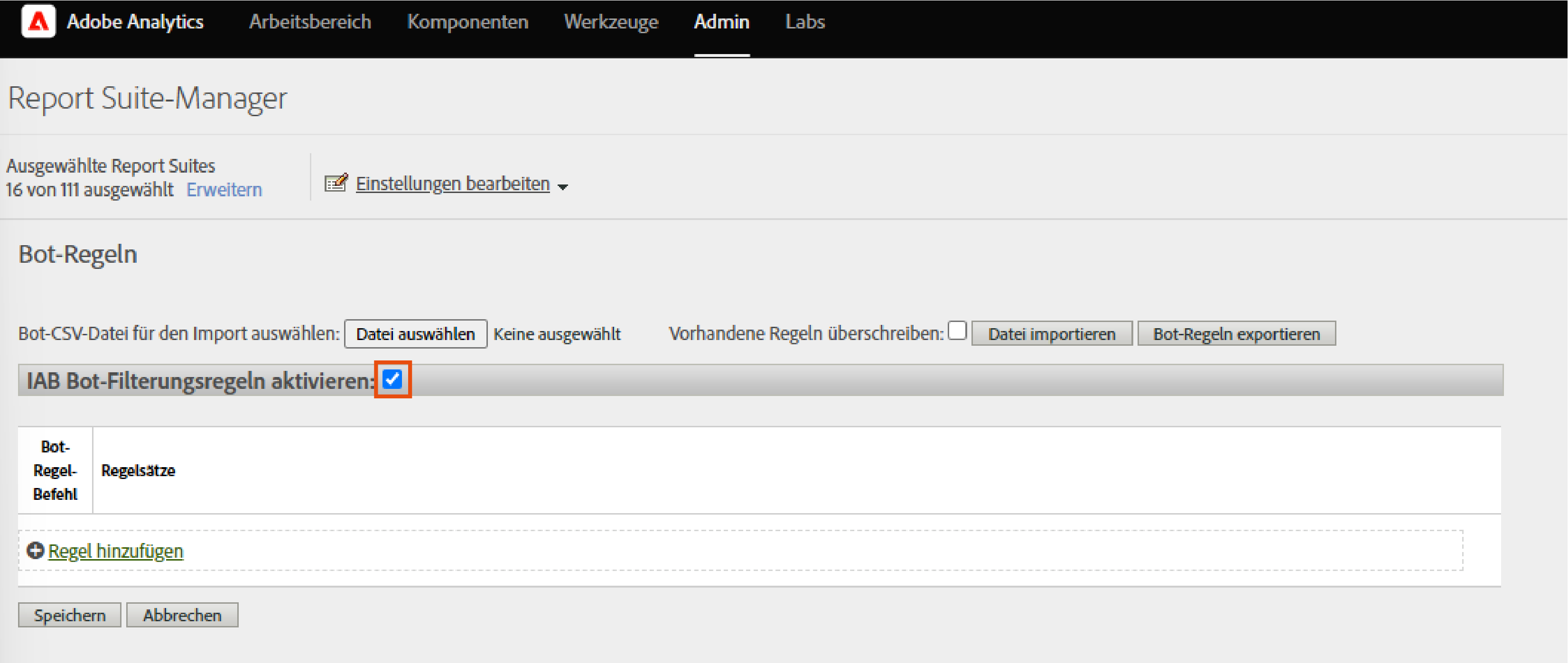Viewport: 1568px width, 663px height.
Task: Click the Report Suite-Manager page title
Action: coord(147,98)
